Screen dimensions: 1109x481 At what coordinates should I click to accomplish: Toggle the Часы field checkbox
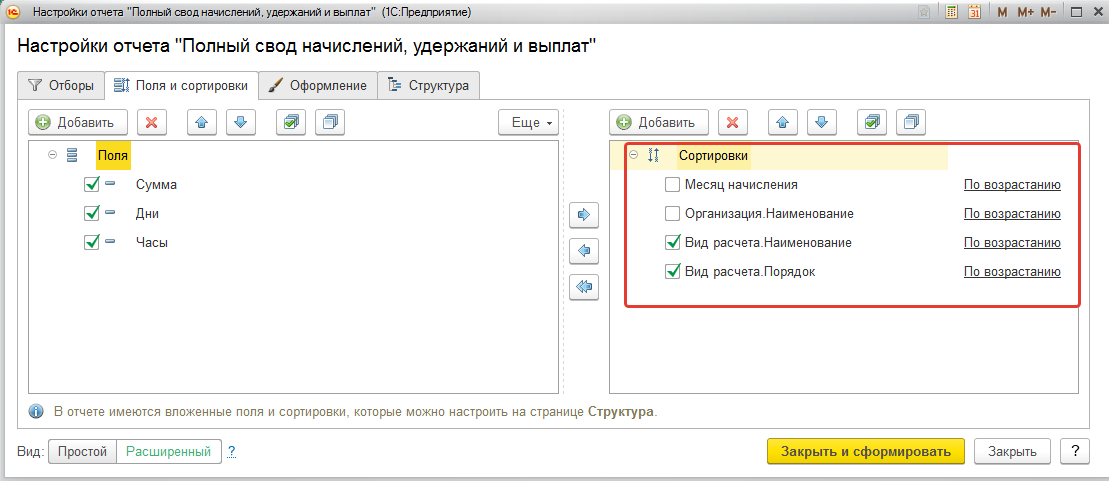(x=91, y=242)
